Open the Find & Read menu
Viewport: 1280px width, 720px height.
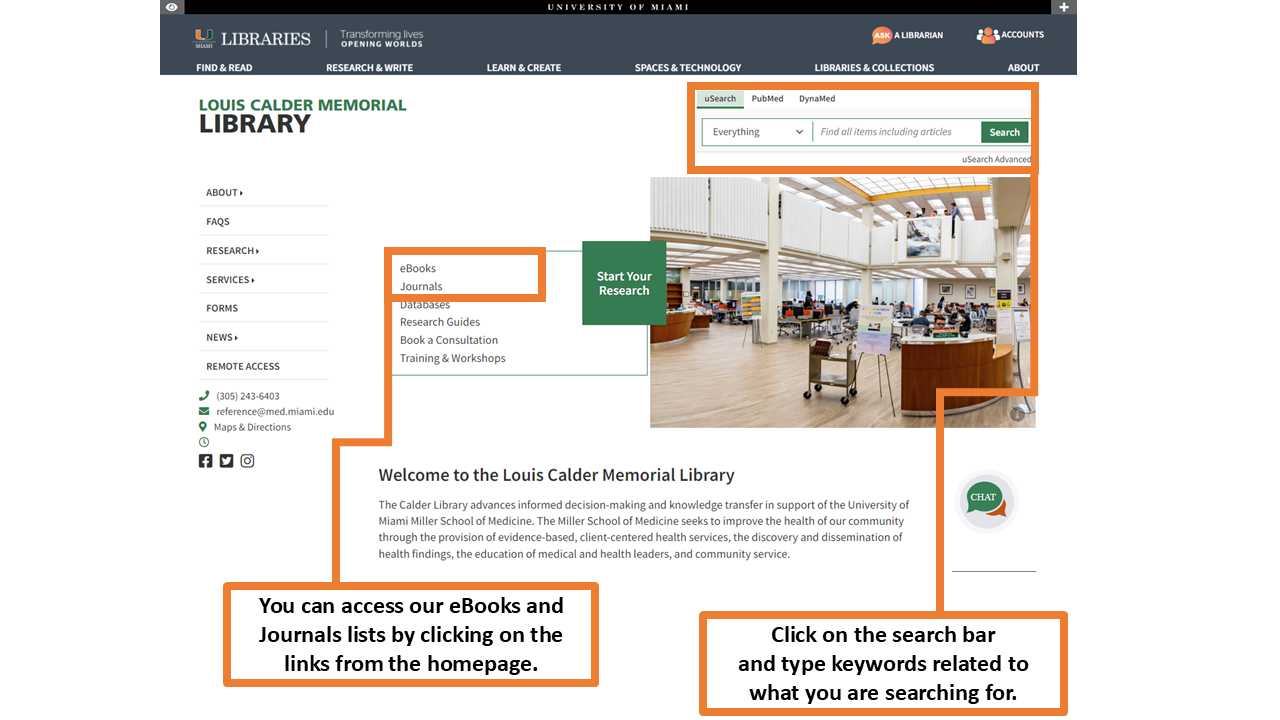(x=224, y=68)
